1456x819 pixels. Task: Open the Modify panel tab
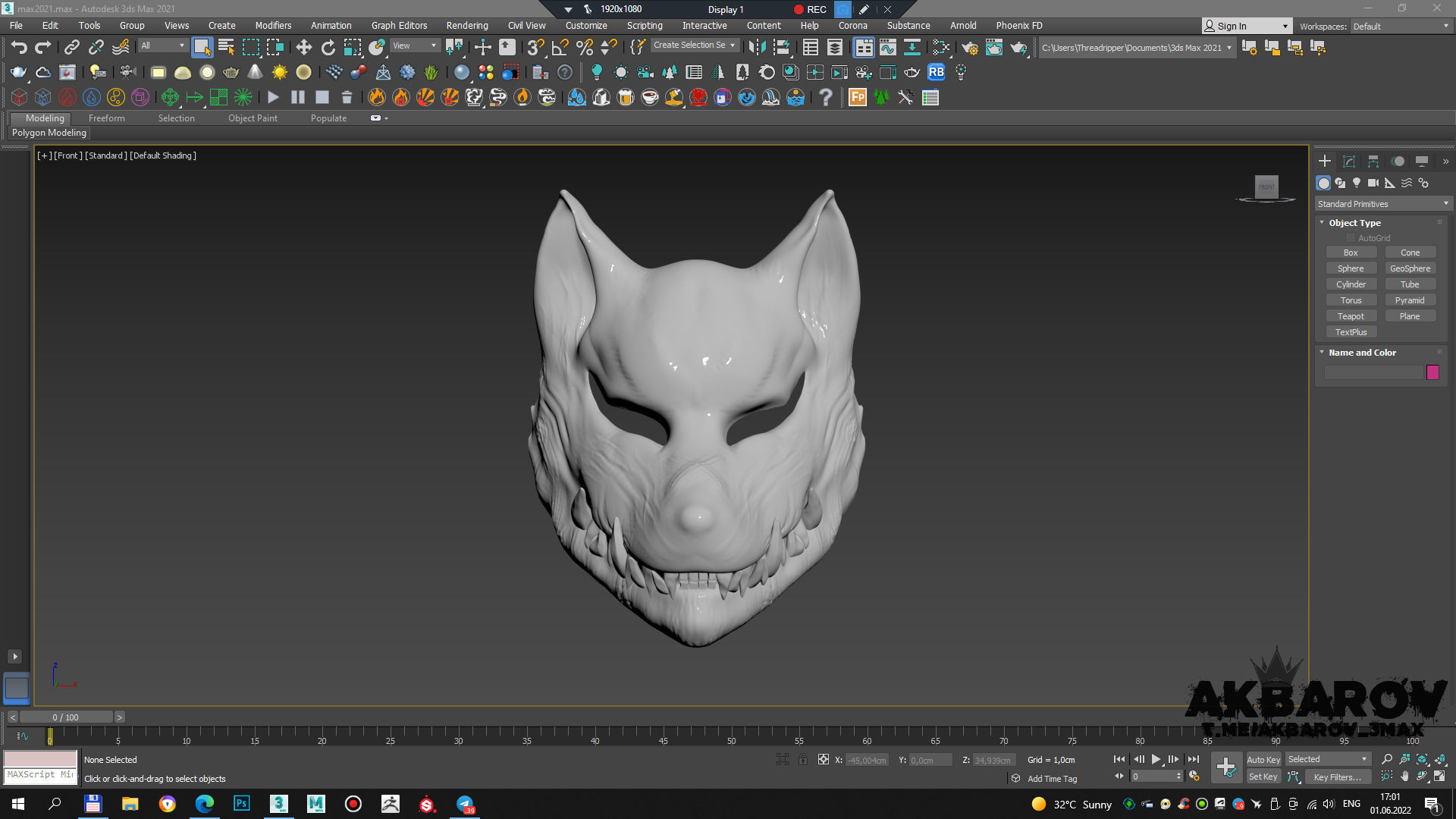click(1349, 161)
